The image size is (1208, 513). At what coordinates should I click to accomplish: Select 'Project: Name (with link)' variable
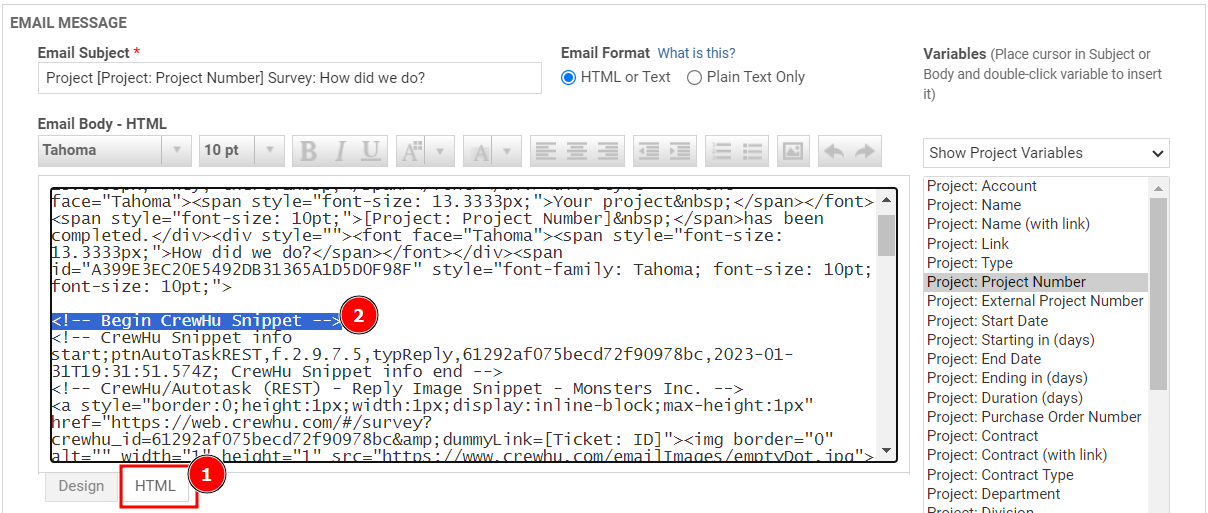point(1008,224)
